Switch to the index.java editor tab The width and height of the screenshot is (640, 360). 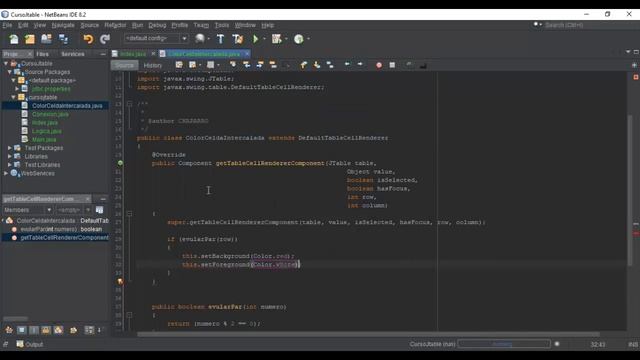click(133, 54)
